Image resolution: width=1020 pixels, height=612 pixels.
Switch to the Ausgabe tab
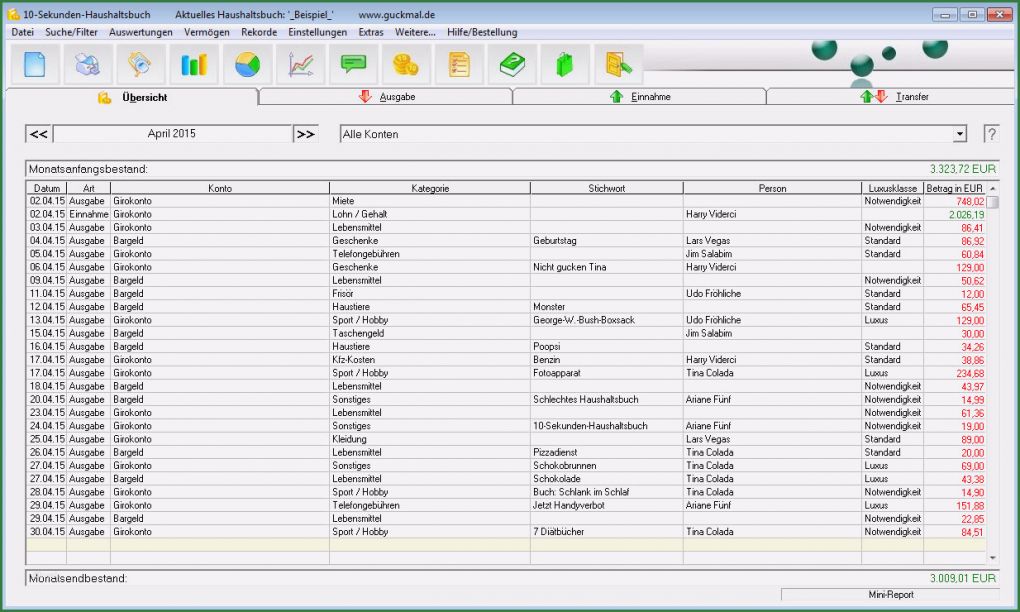[387, 97]
